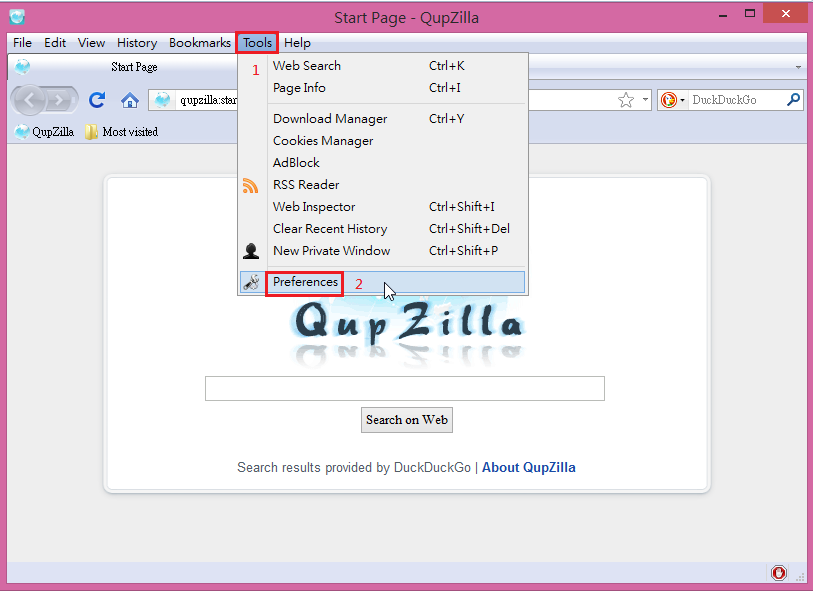Go back using the back arrow button

coord(29,100)
